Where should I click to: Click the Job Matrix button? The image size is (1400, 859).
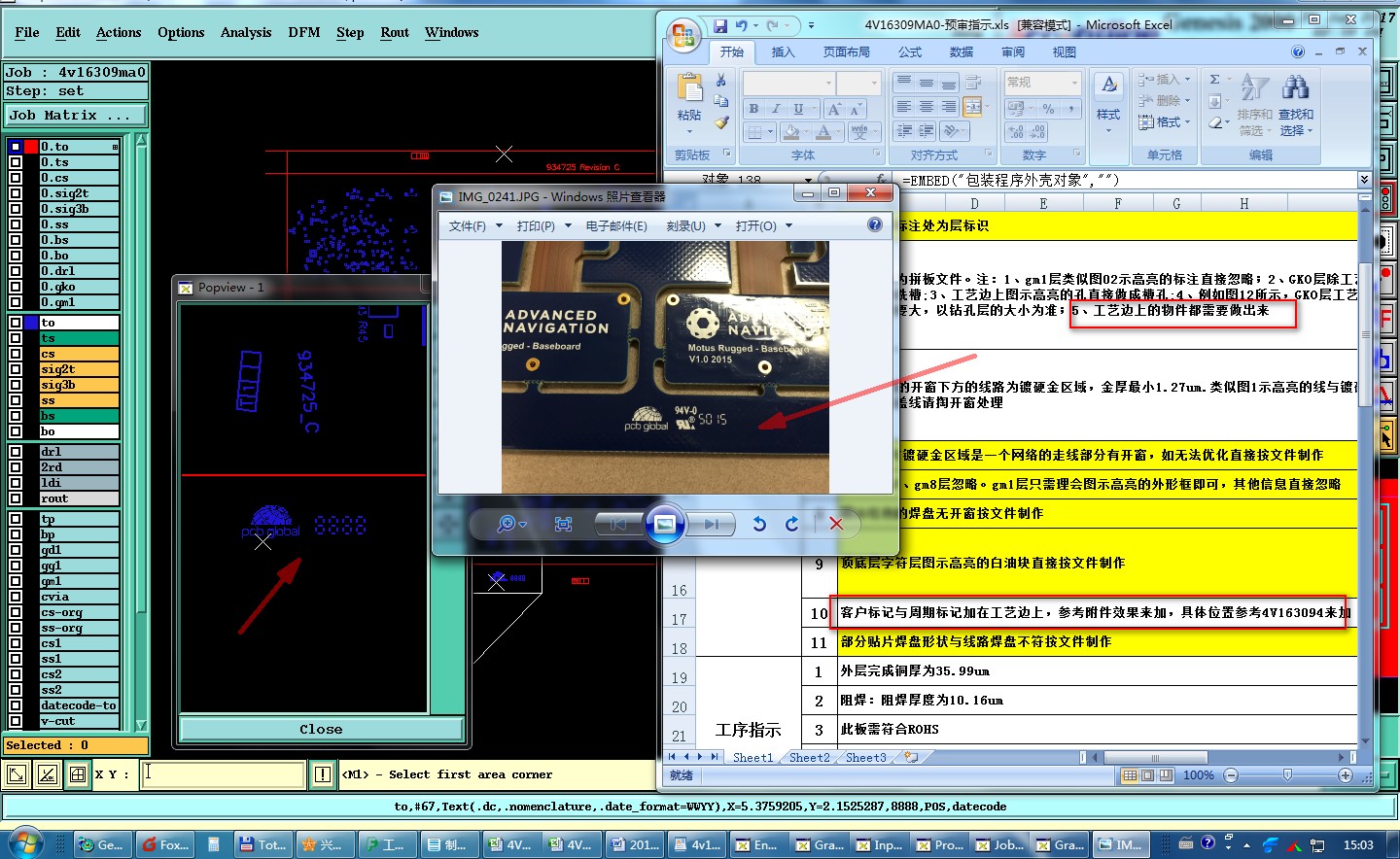coord(76,115)
